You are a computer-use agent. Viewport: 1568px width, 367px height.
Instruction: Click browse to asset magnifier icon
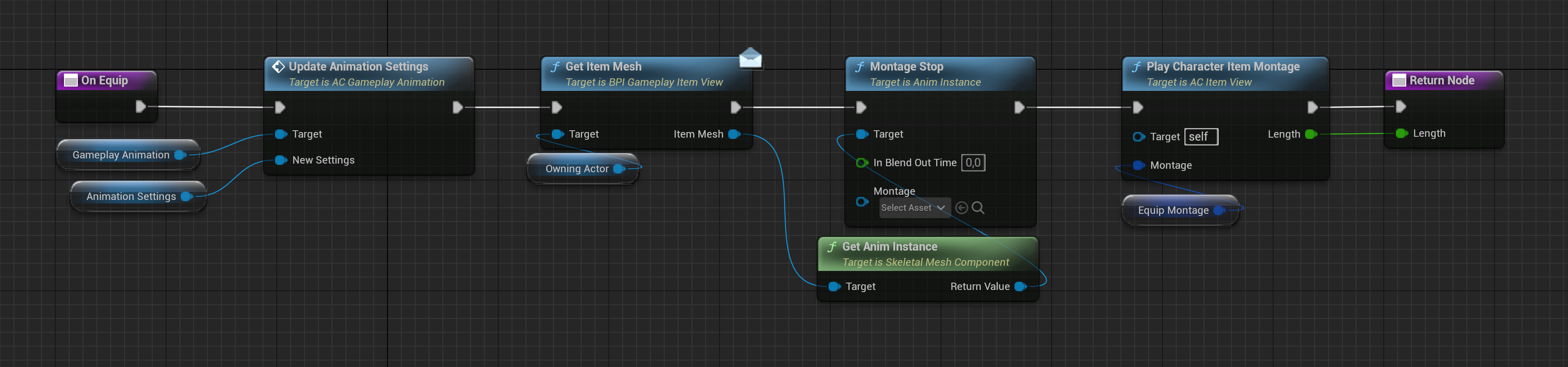[x=978, y=208]
